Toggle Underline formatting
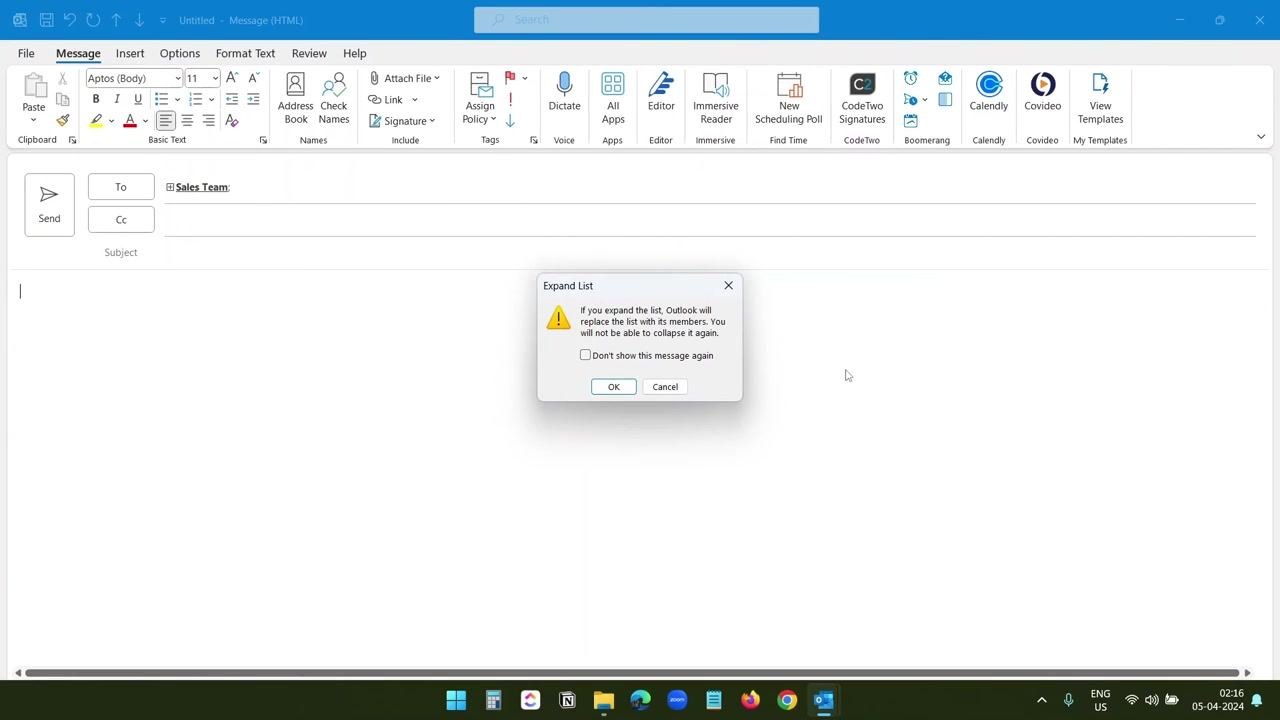 [138, 99]
